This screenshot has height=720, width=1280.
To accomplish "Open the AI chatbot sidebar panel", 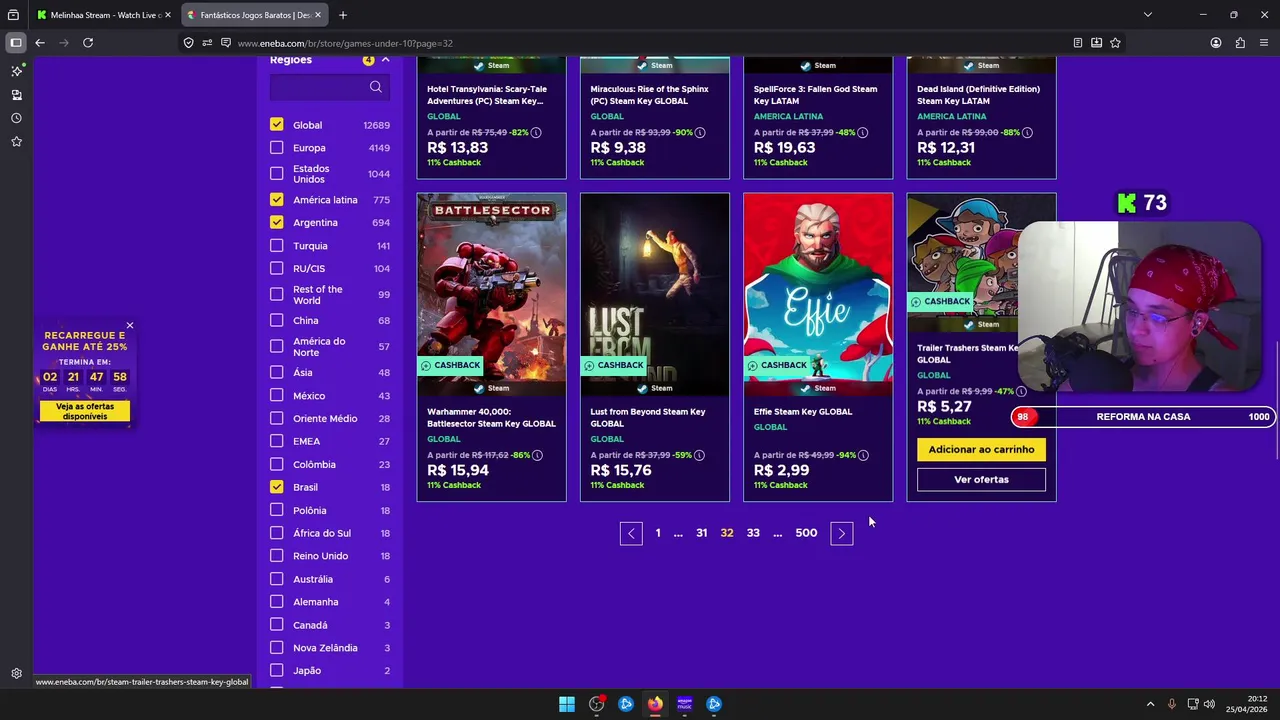I will (x=16, y=71).
